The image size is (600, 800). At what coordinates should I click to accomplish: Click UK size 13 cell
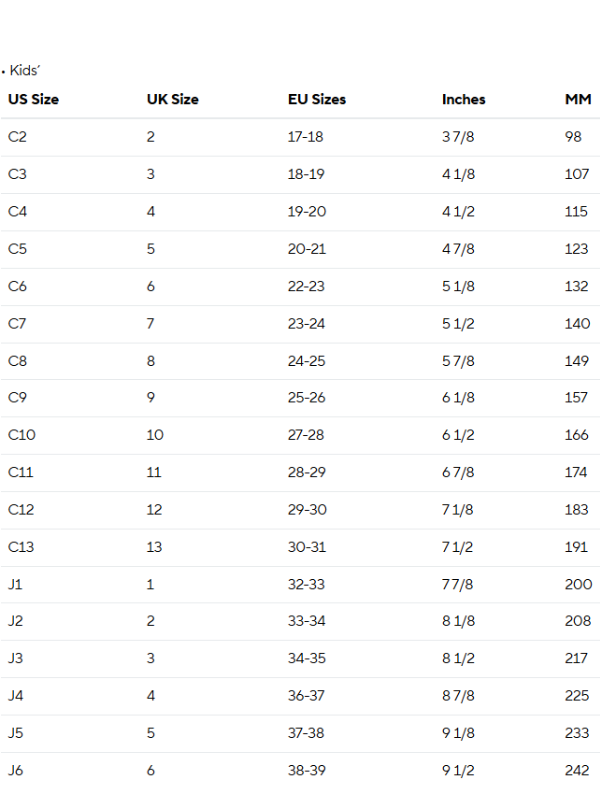tap(154, 547)
